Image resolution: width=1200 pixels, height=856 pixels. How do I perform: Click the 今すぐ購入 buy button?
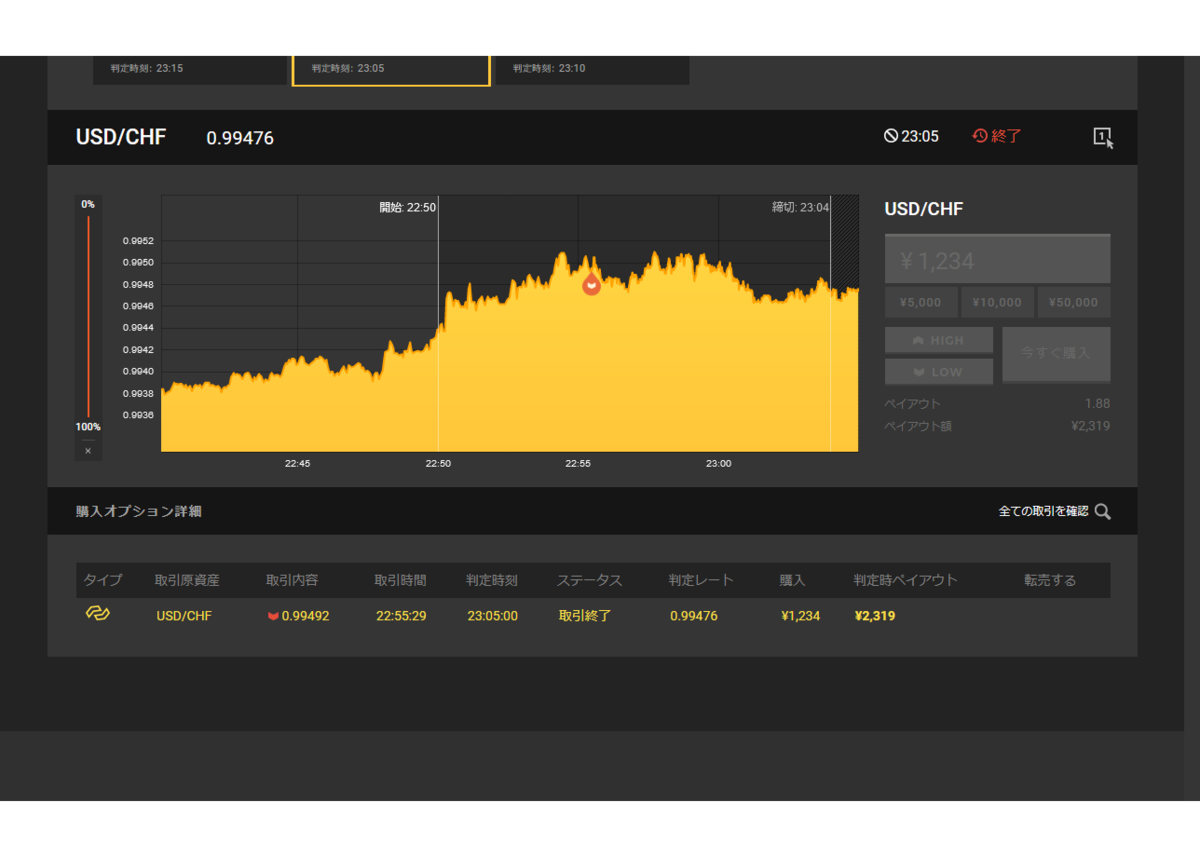[x=1056, y=354]
